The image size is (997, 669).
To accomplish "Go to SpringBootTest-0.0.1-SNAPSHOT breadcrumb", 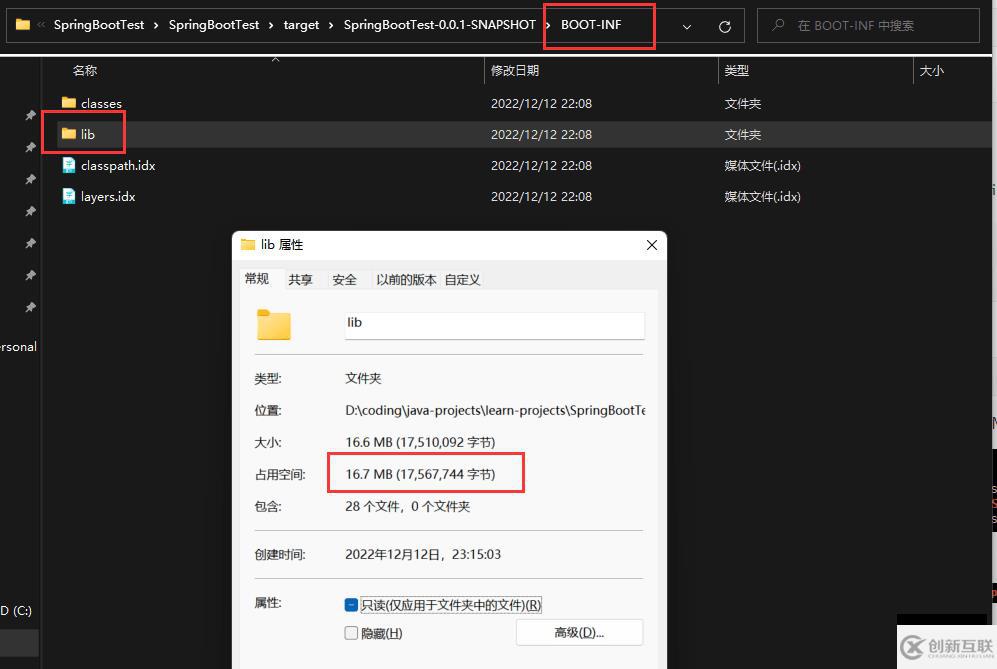I will click(439, 25).
